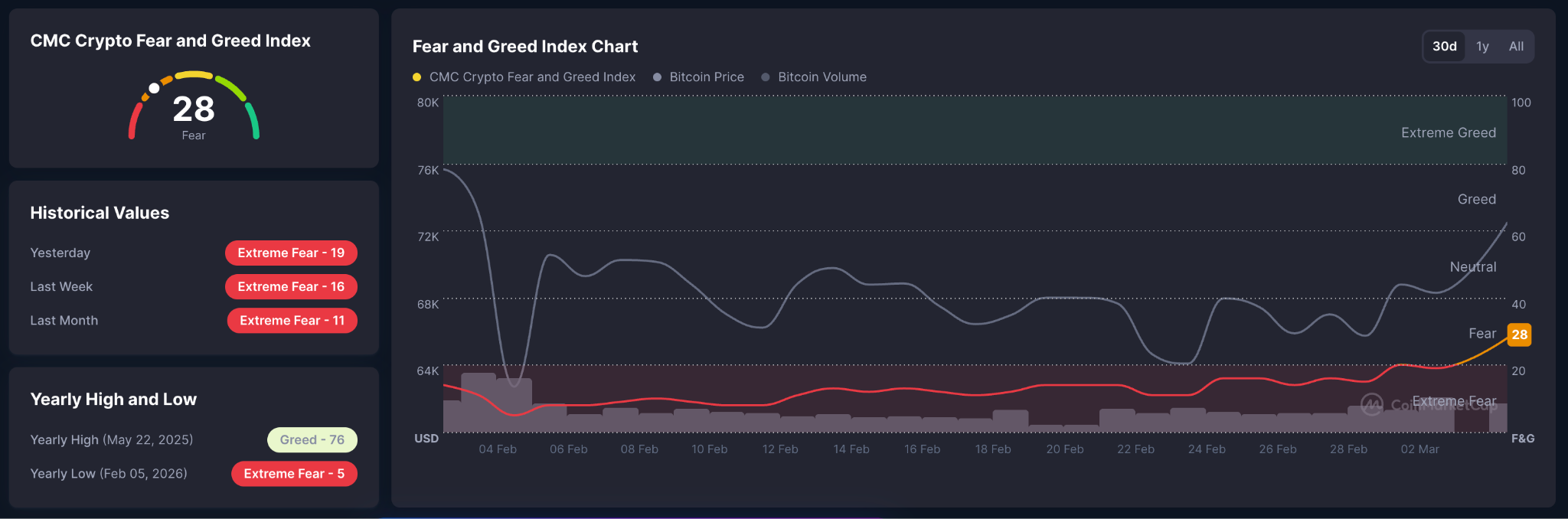Click the 'Last Month' label
Screen dimensions: 1568x519
pyautogui.click(x=64, y=321)
